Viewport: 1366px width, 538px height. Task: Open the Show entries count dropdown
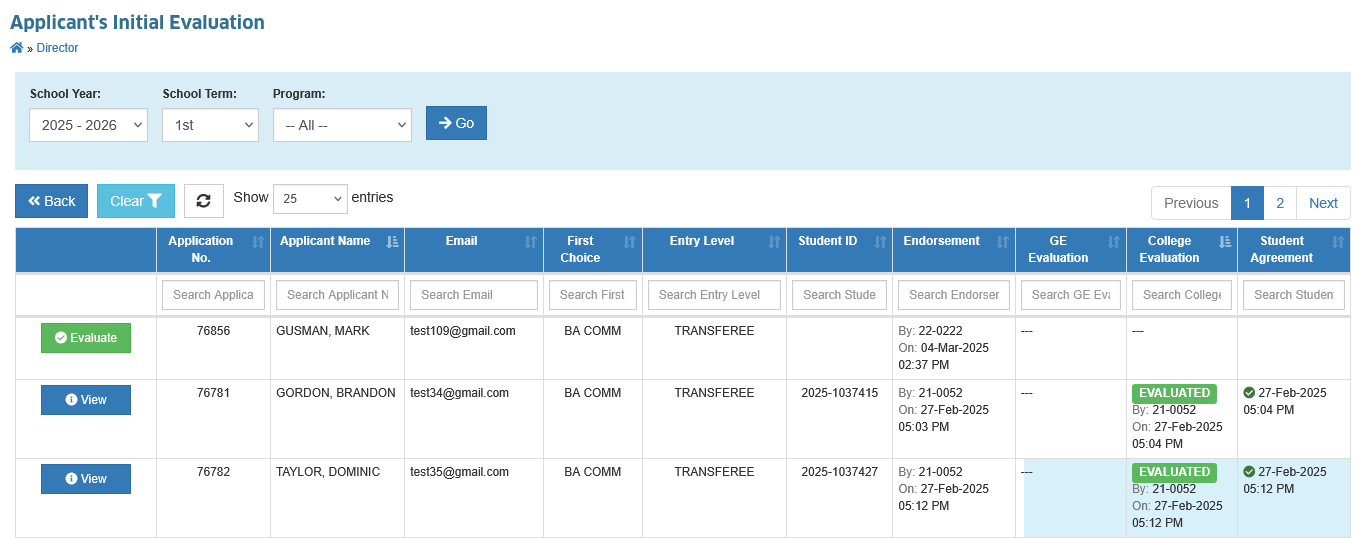310,198
